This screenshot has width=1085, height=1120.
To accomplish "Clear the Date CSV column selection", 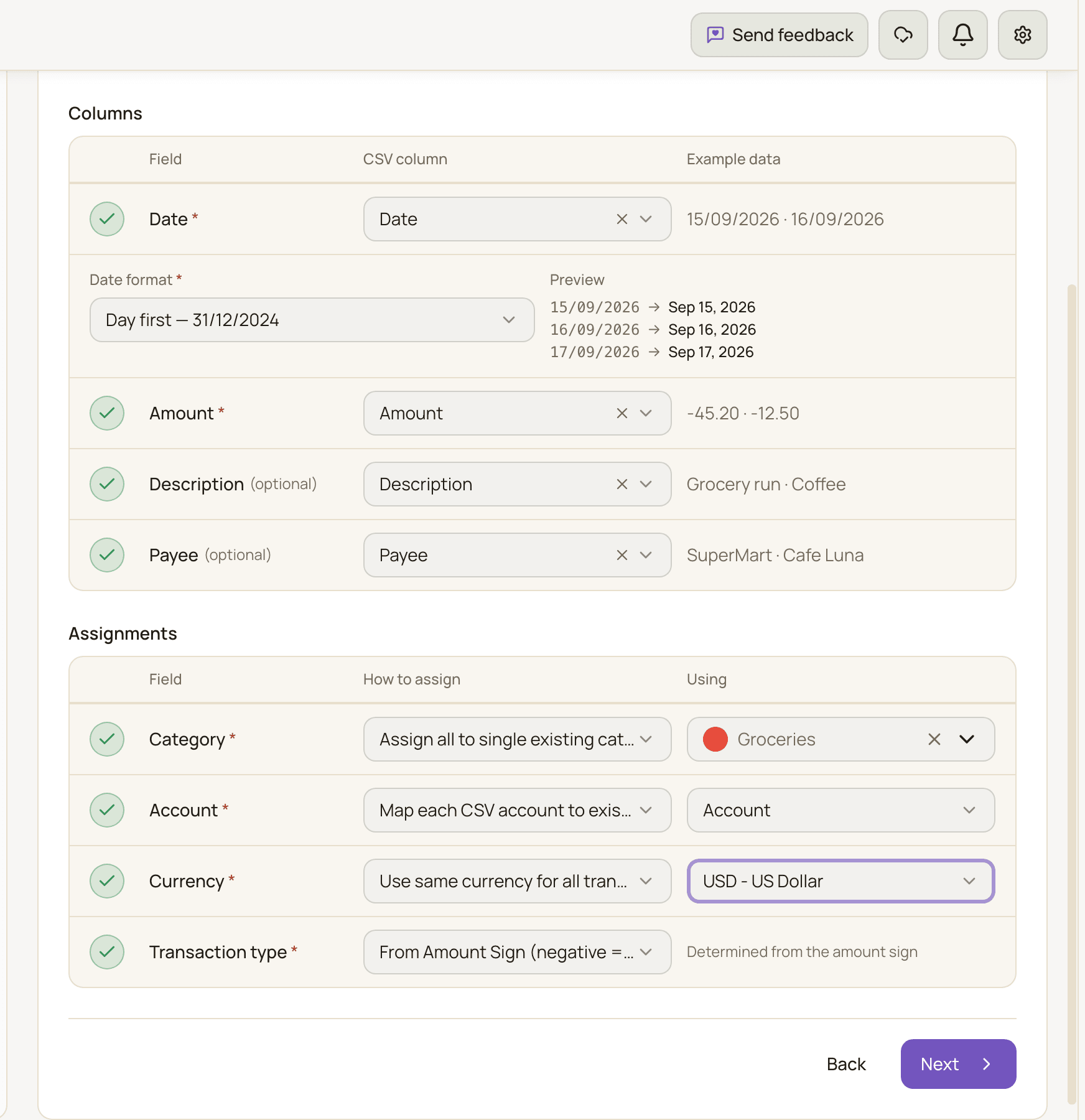I will pos(622,219).
